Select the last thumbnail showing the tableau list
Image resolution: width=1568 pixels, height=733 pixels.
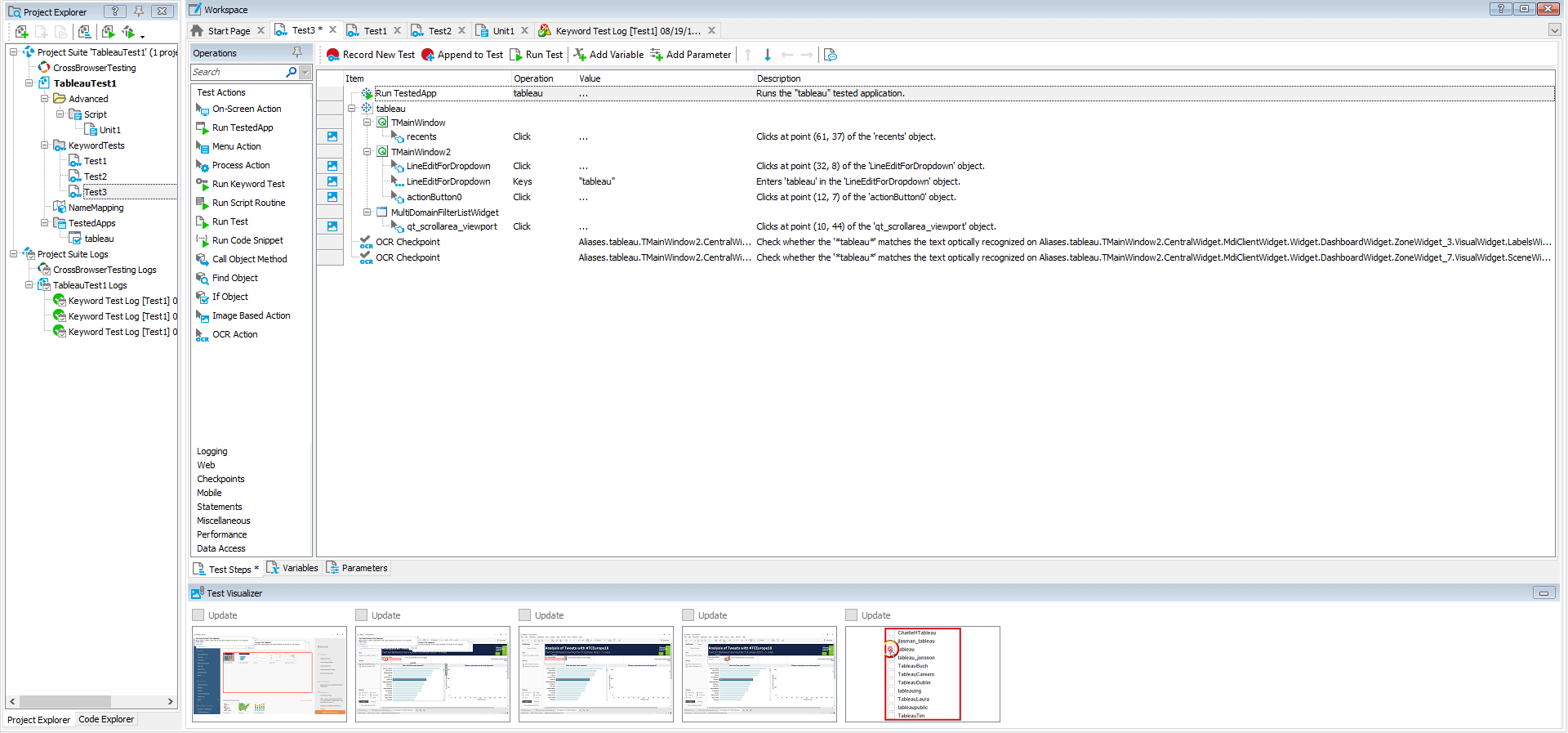point(923,674)
